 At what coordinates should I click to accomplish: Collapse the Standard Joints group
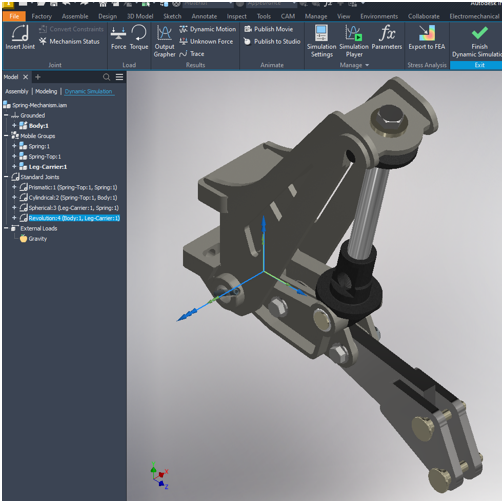pyautogui.click(x=6, y=177)
